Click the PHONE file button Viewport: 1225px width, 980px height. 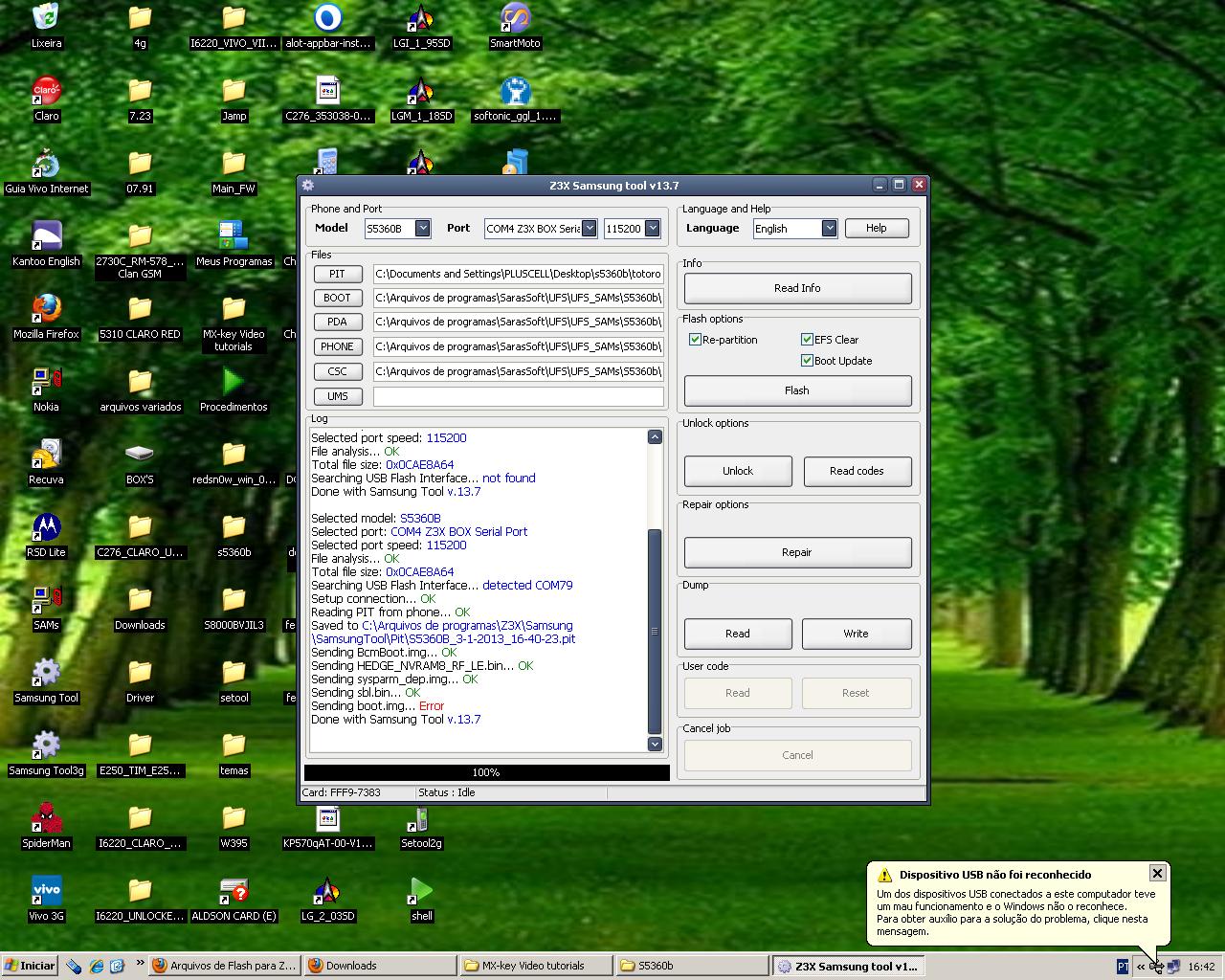337,346
